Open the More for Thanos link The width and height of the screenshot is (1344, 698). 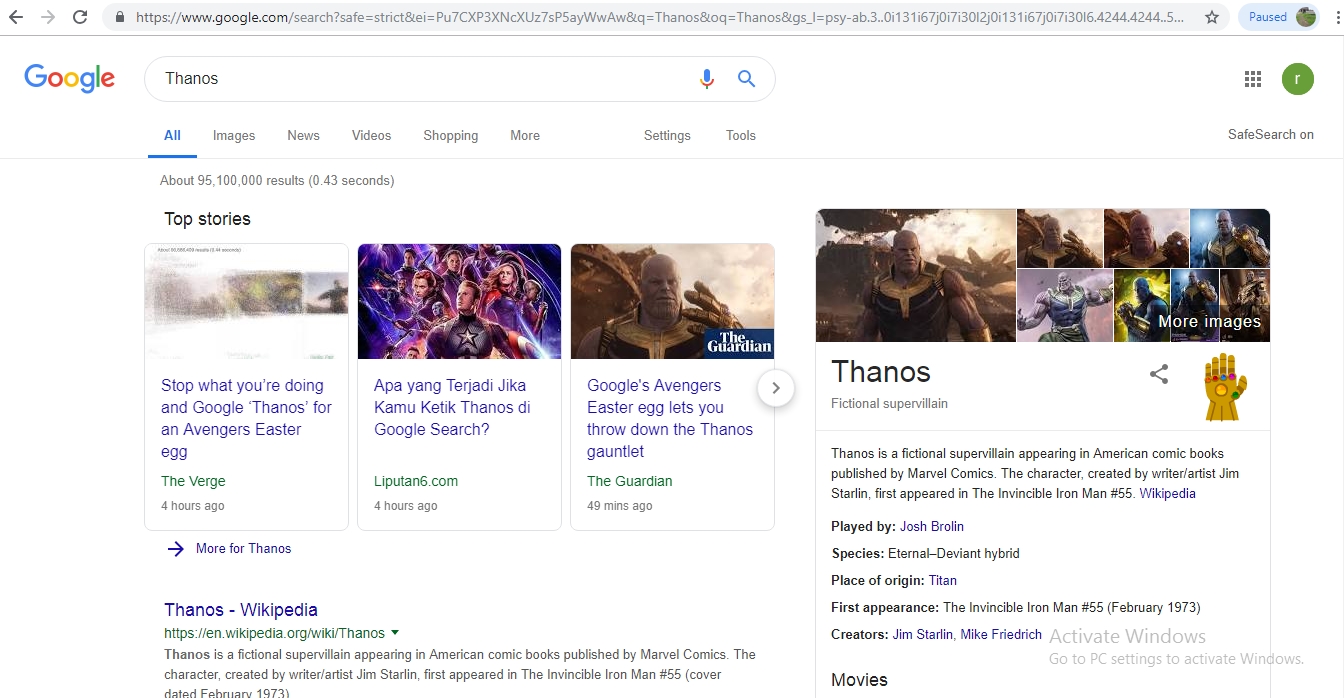tap(243, 548)
